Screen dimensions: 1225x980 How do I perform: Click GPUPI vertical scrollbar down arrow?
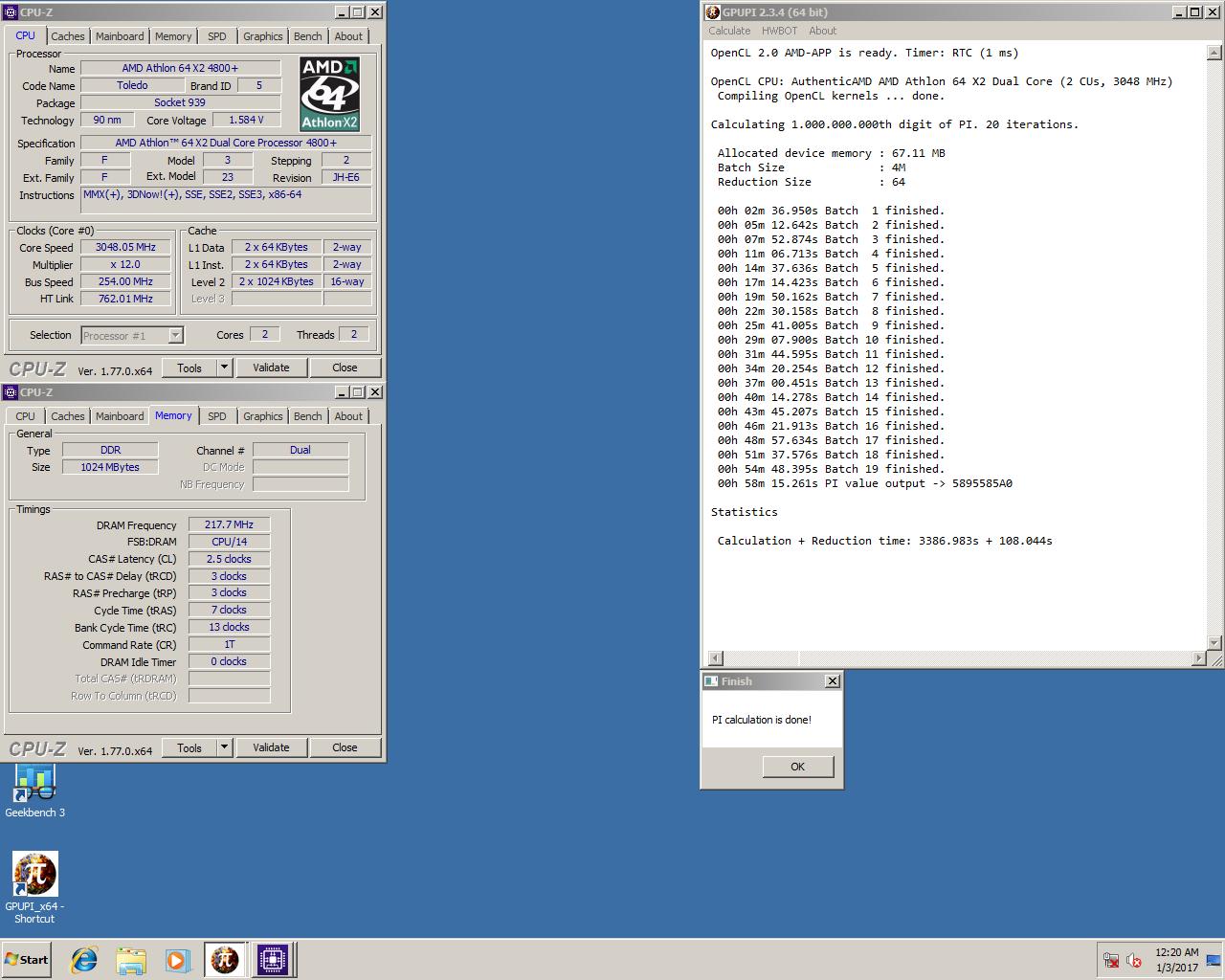(x=1214, y=643)
